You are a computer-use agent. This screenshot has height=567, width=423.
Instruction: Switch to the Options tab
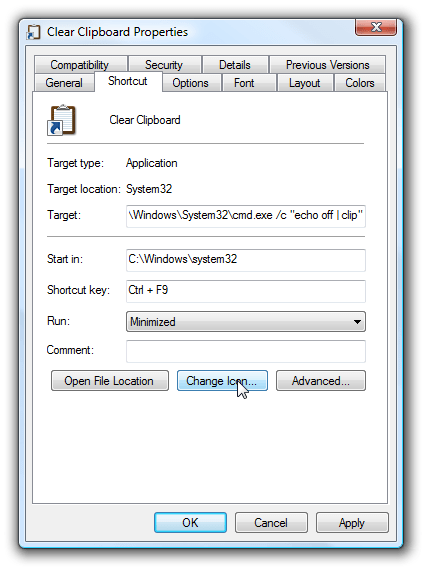191,83
